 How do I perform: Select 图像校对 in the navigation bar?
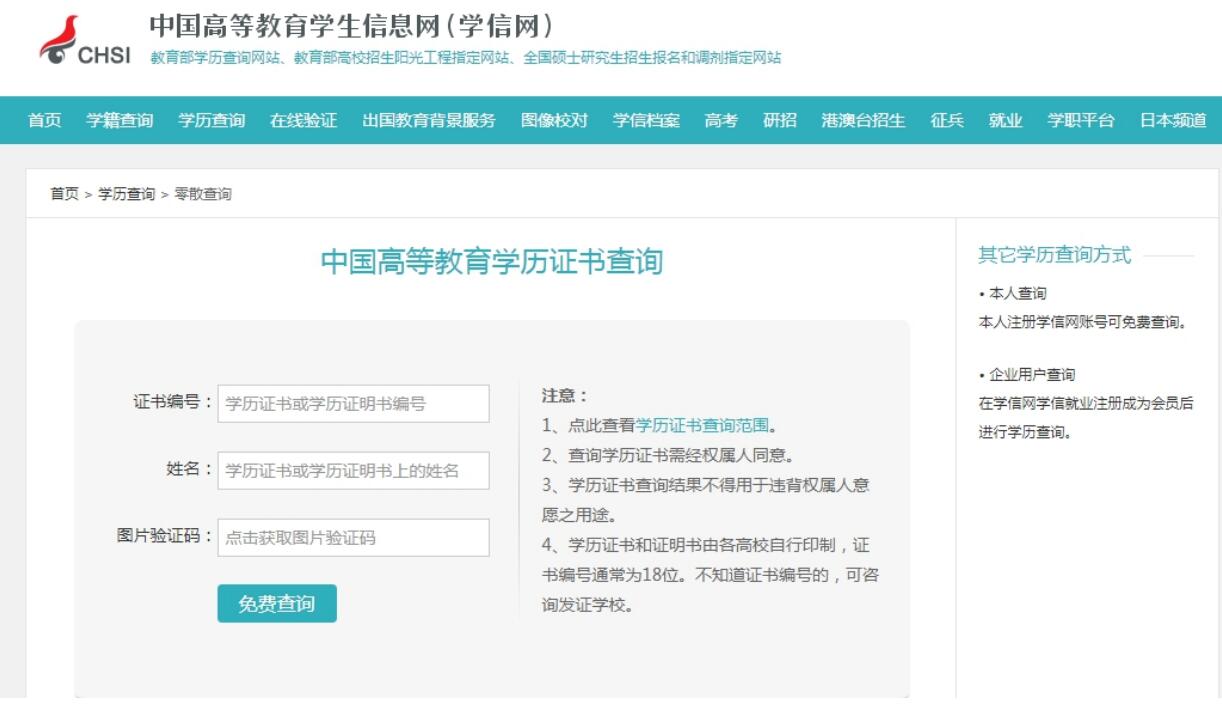tap(554, 120)
